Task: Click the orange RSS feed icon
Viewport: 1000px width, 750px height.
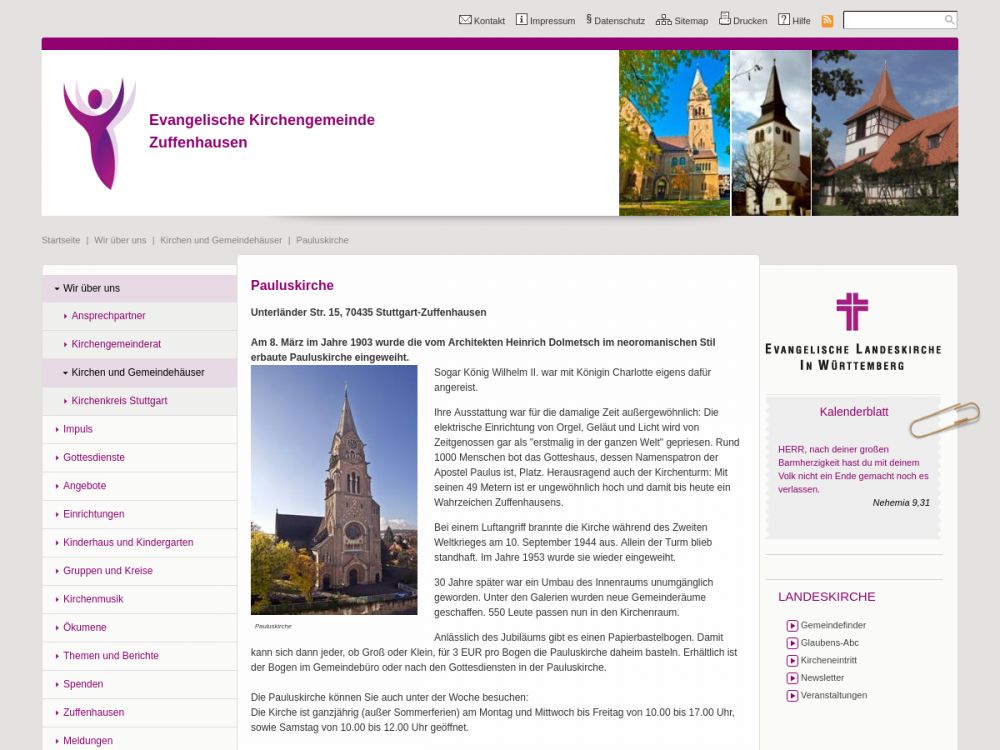Action: pos(827,21)
